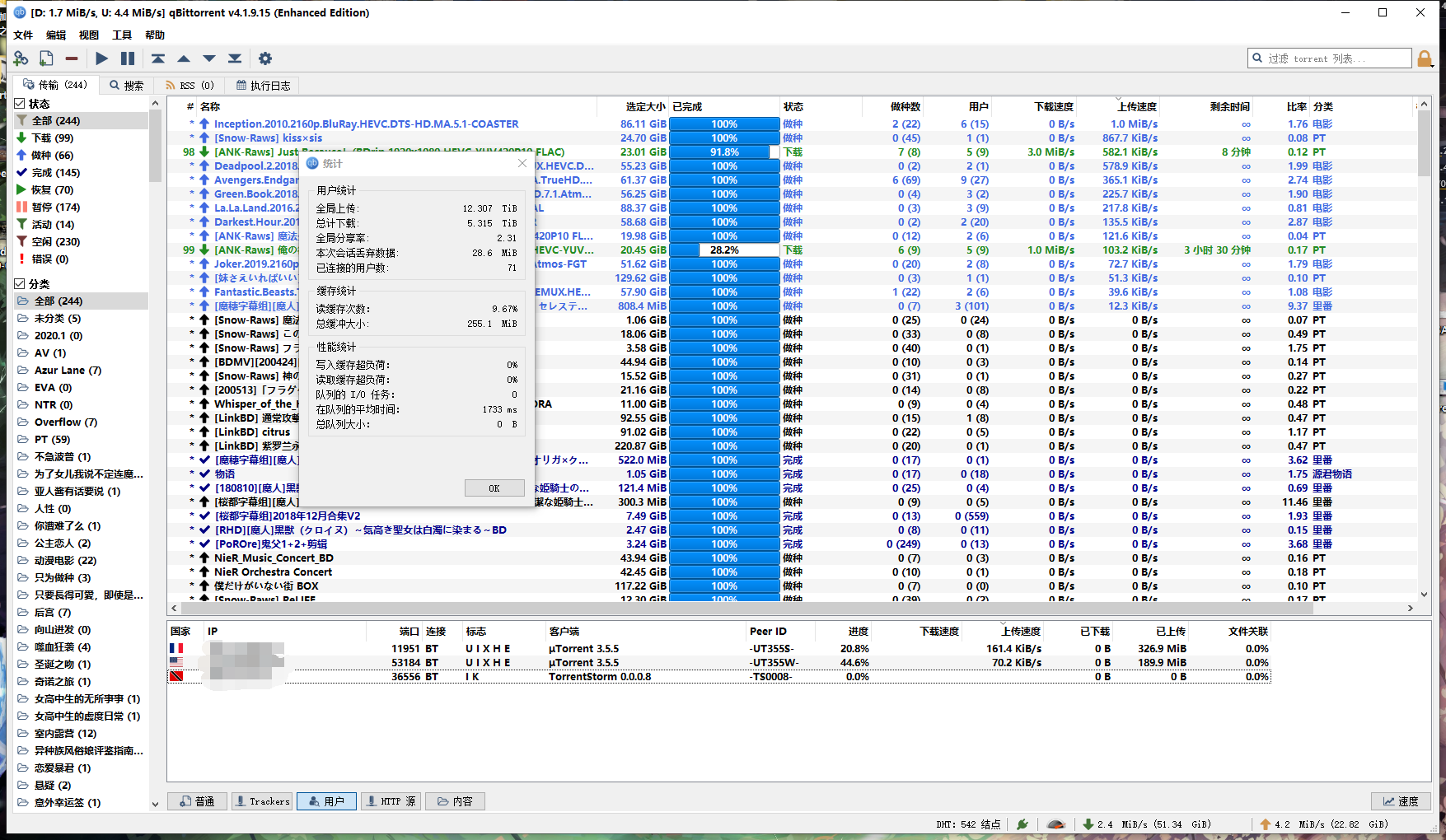Select the 下载 (99) status filter
The width and height of the screenshot is (1446, 840).
click(x=81, y=138)
